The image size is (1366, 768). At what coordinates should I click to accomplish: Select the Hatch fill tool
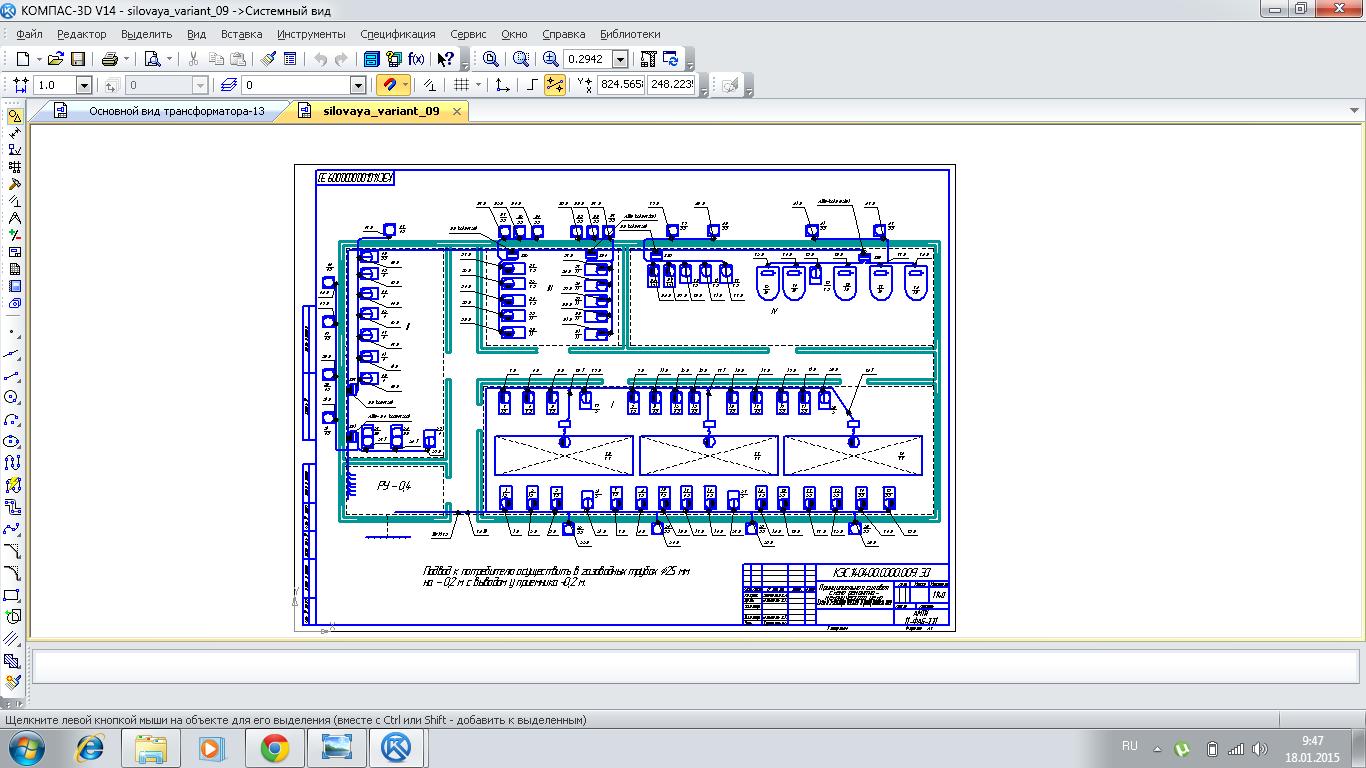(13, 661)
